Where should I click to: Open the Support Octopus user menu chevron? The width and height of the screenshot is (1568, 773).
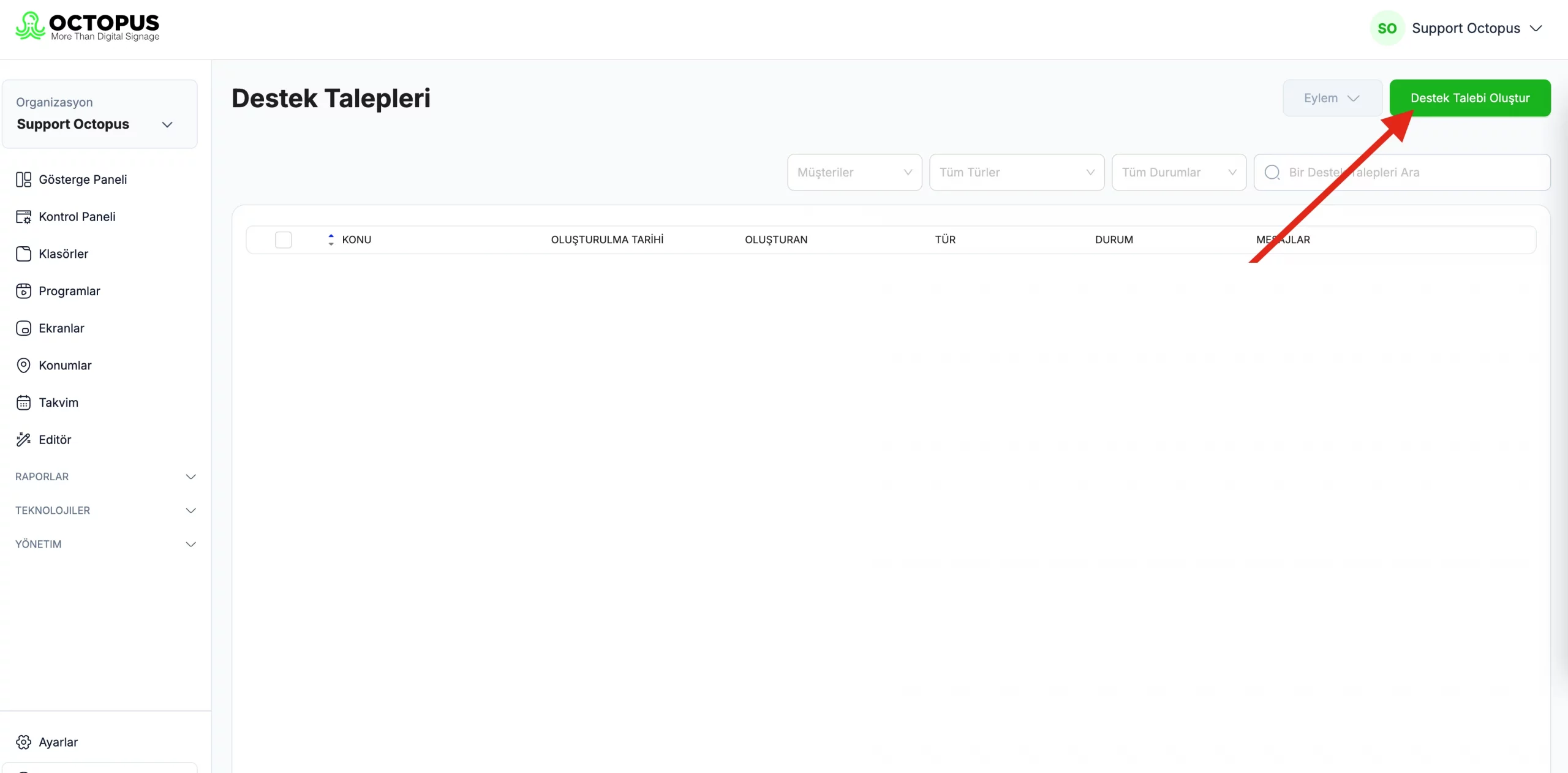click(1536, 28)
